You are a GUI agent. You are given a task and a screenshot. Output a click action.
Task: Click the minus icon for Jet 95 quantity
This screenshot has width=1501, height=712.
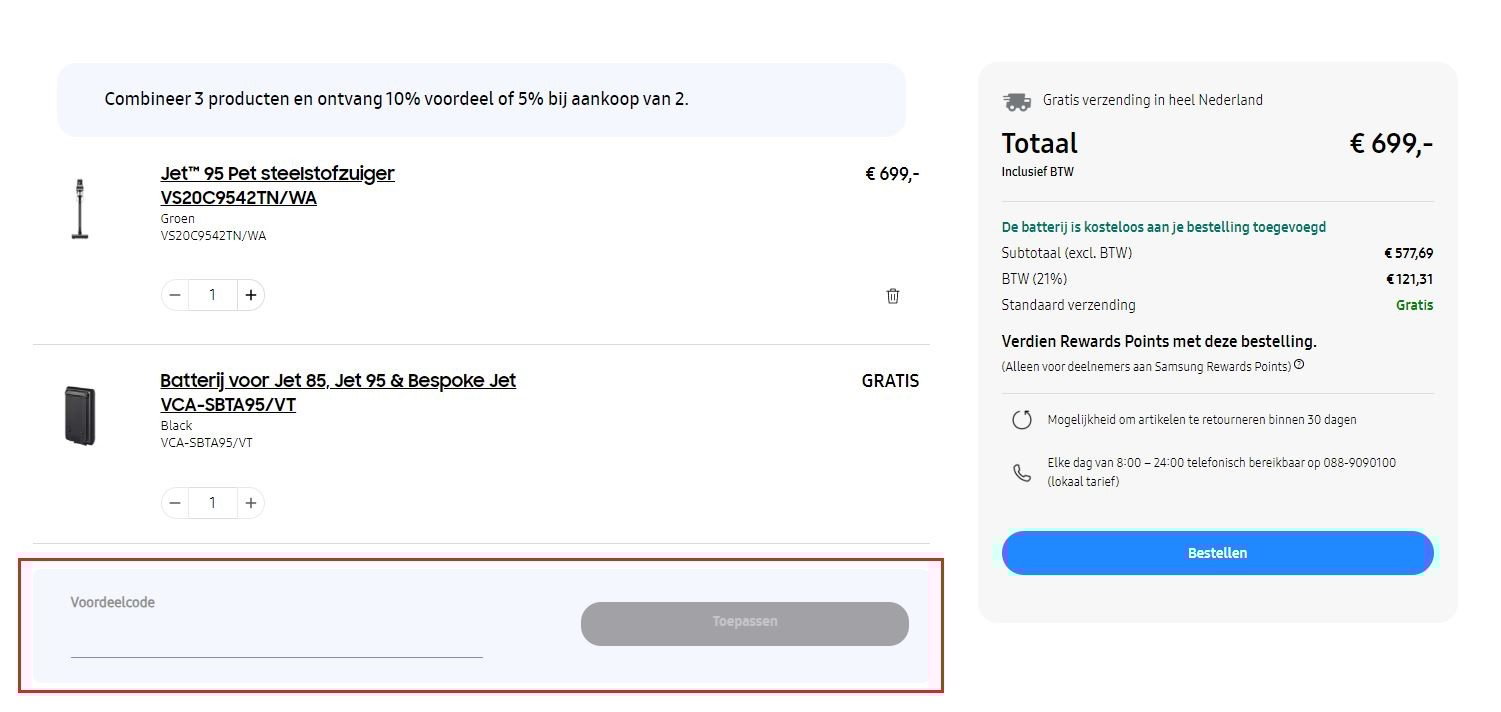(175, 294)
